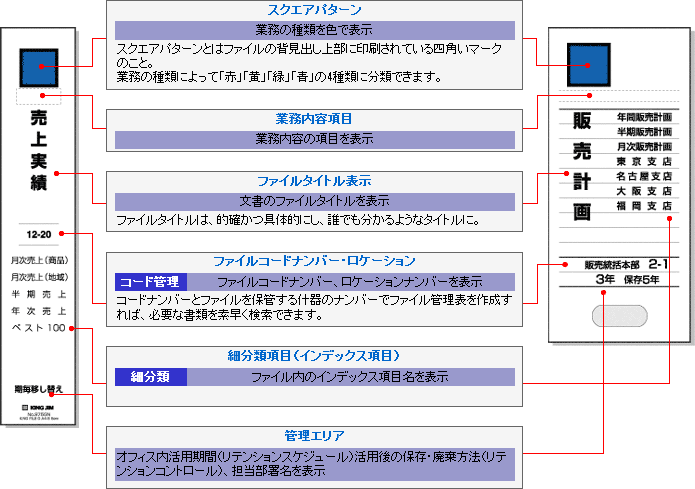
Task: Select the ファイルタイトル表示 heading
Action: pos(314,181)
